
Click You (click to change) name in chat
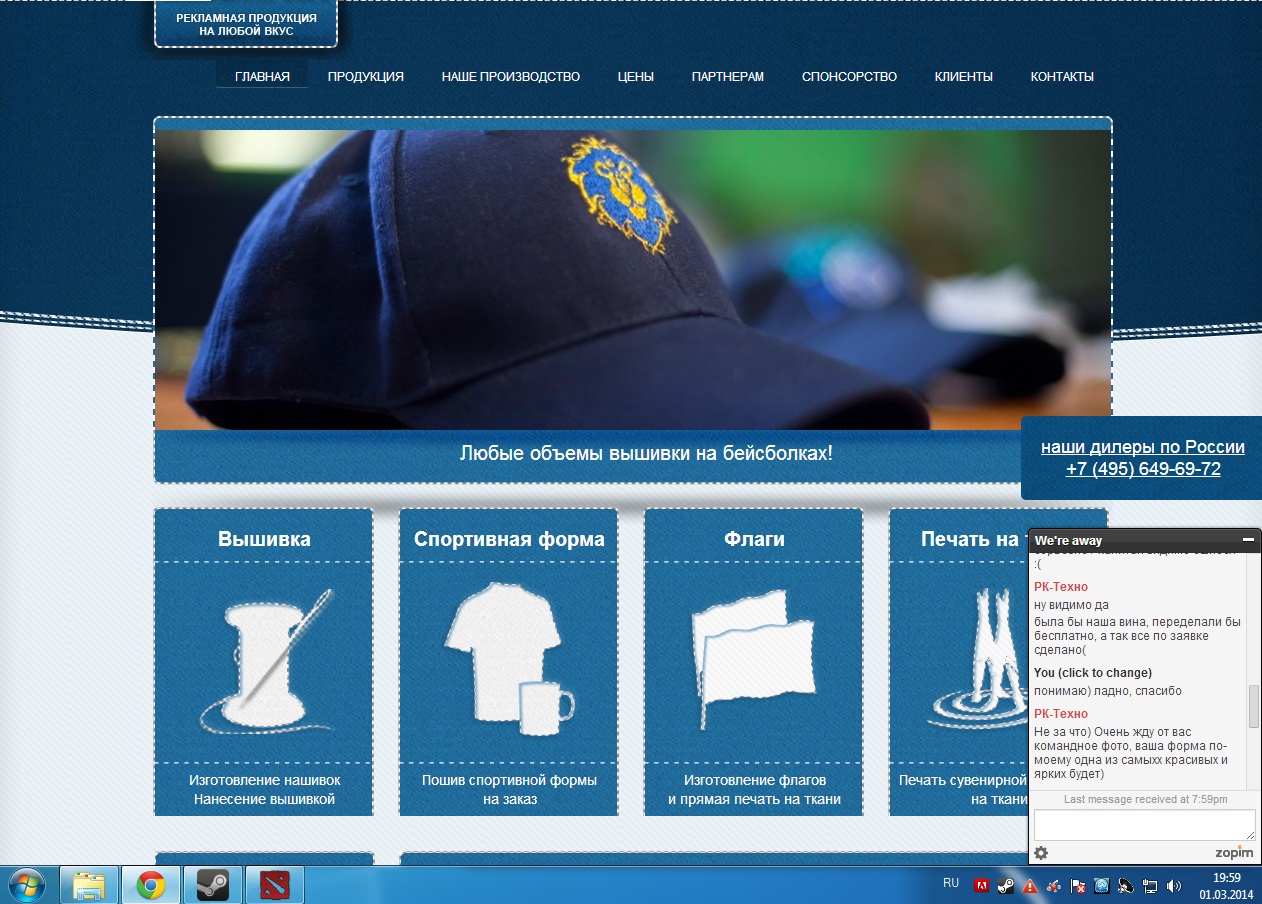pos(1092,673)
